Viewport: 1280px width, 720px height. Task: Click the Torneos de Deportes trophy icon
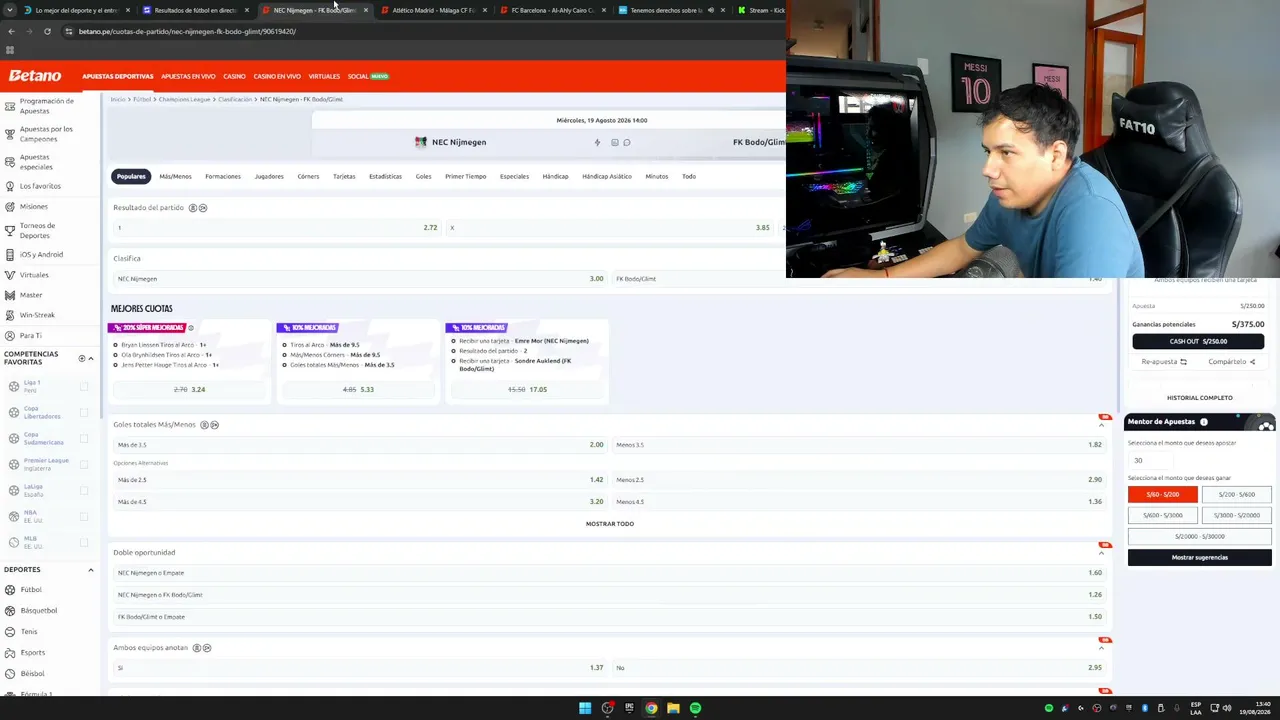(10, 231)
